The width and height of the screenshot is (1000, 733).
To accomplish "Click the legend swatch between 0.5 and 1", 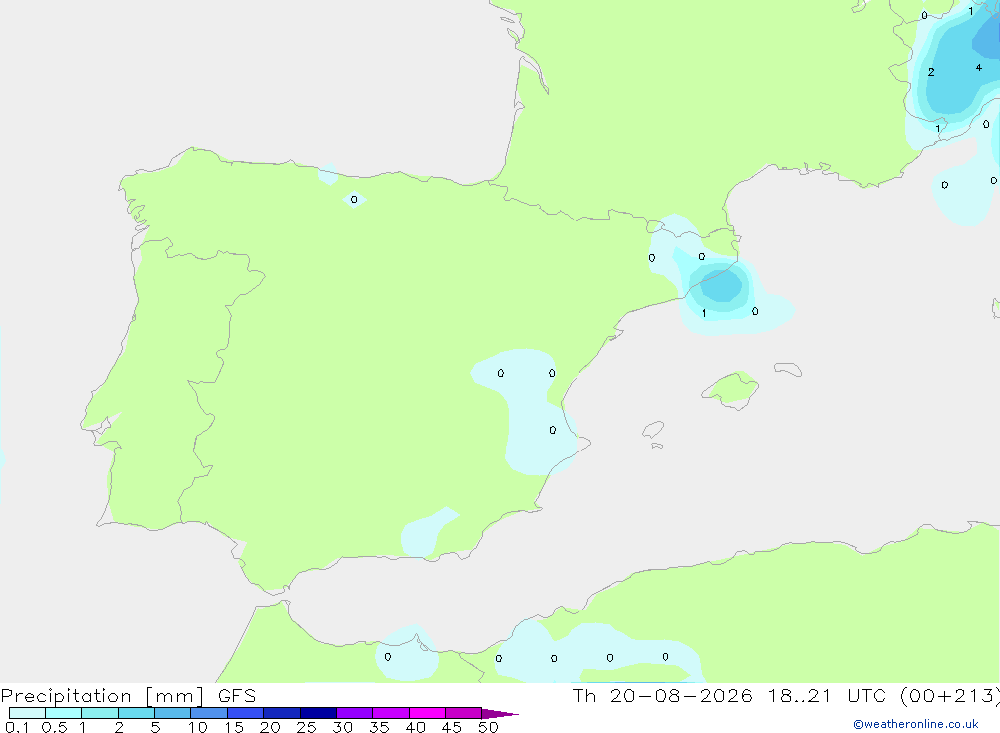I will coord(64,713).
